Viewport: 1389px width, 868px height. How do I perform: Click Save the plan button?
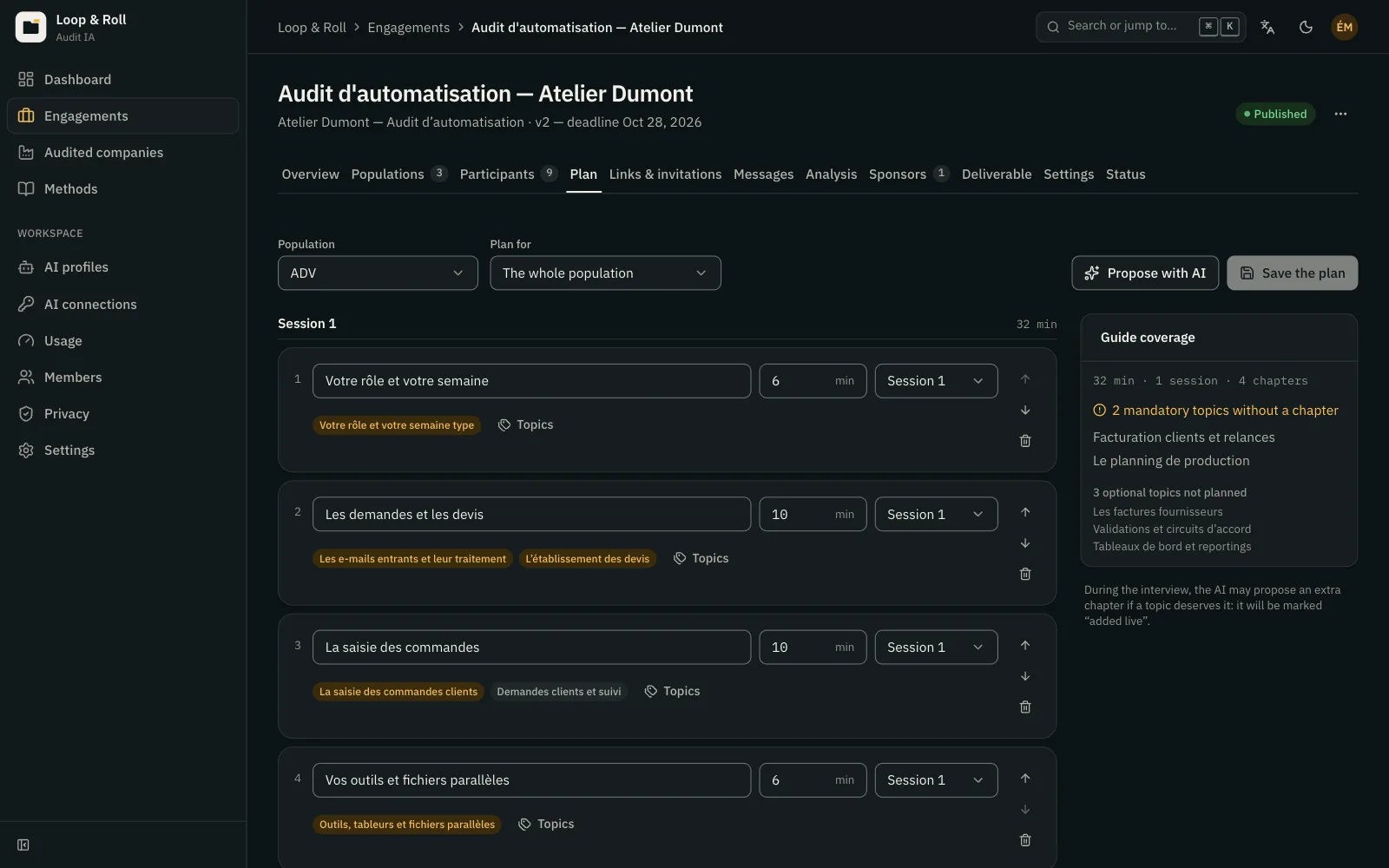[x=1292, y=273]
